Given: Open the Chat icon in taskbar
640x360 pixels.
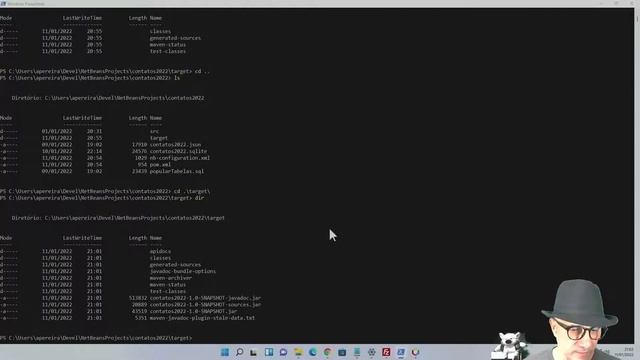Looking at the screenshot, I should (283, 352).
